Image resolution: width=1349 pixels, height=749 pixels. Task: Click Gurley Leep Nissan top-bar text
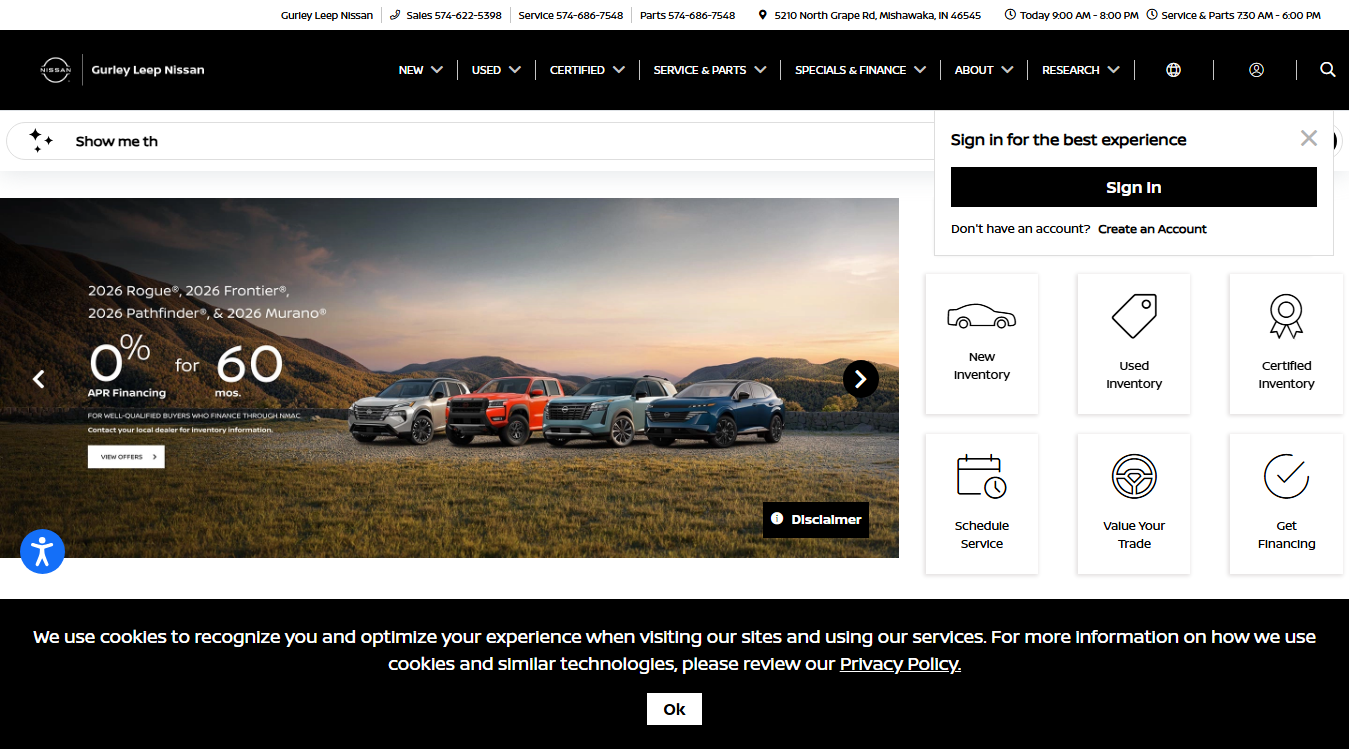click(327, 15)
